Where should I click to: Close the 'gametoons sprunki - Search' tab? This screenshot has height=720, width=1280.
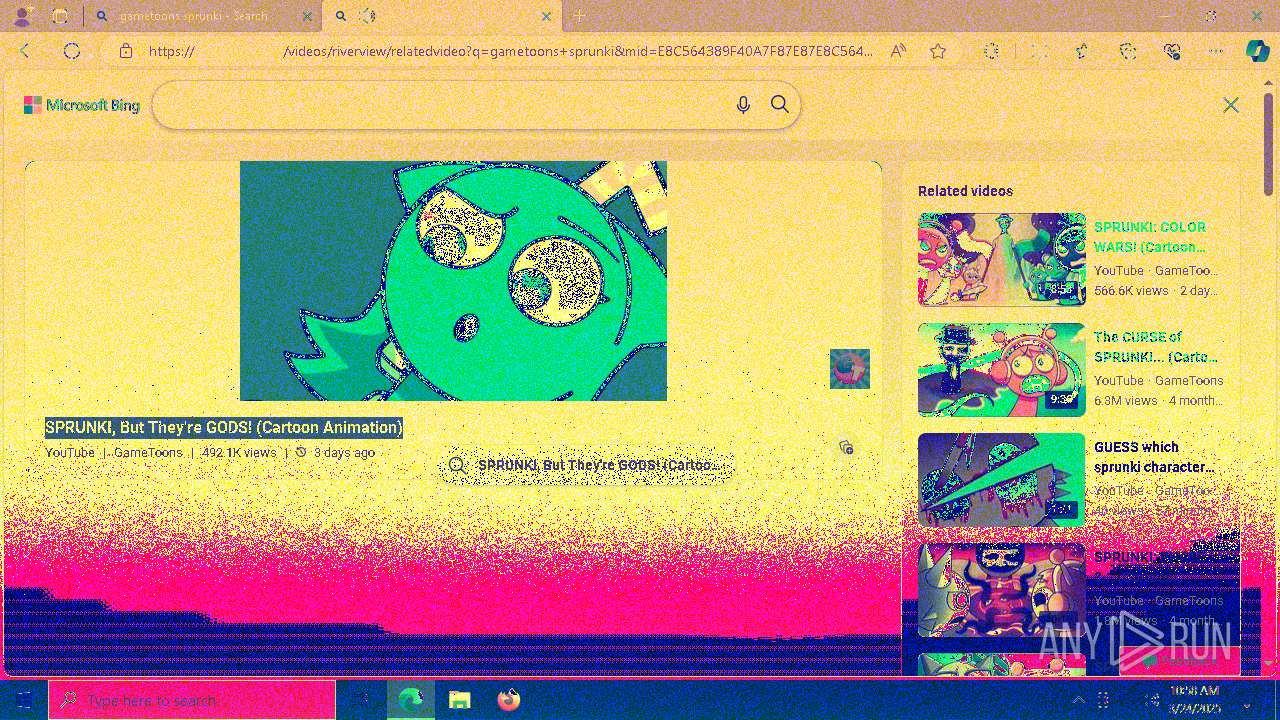pos(307,16)
